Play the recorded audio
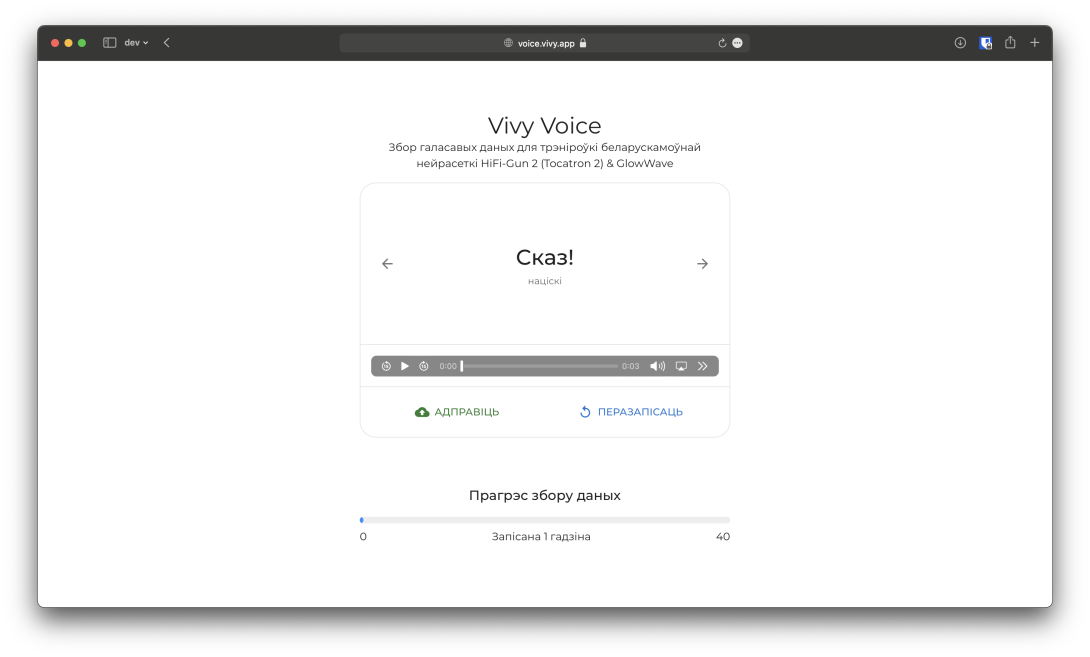The height and width of the screenshot is (657, 1090). coord(405,366)
